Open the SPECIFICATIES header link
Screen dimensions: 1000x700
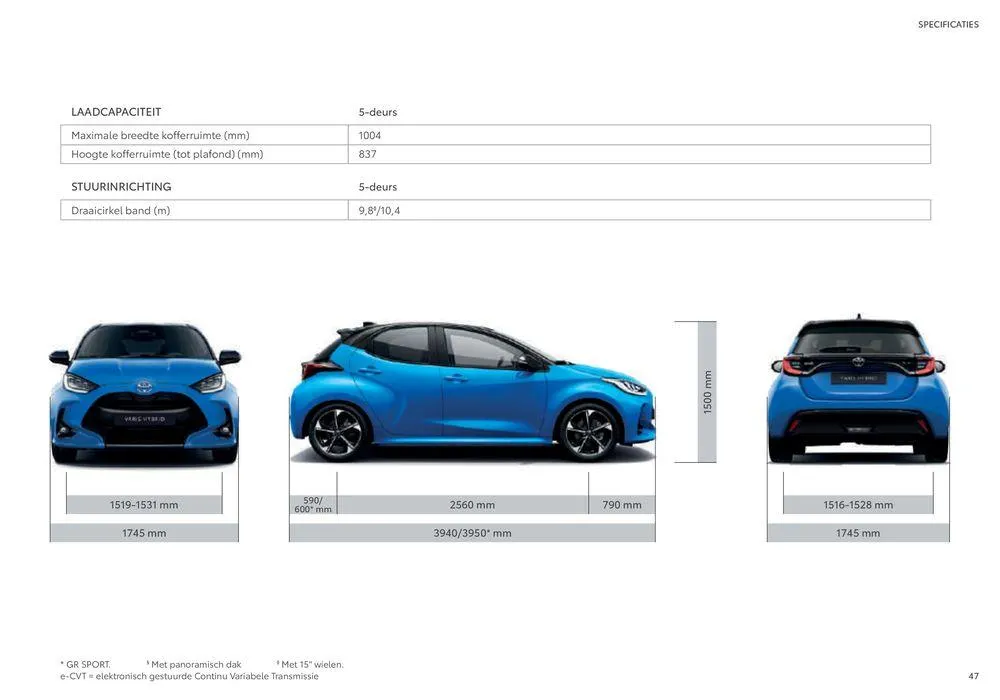[x=948, y=23]
